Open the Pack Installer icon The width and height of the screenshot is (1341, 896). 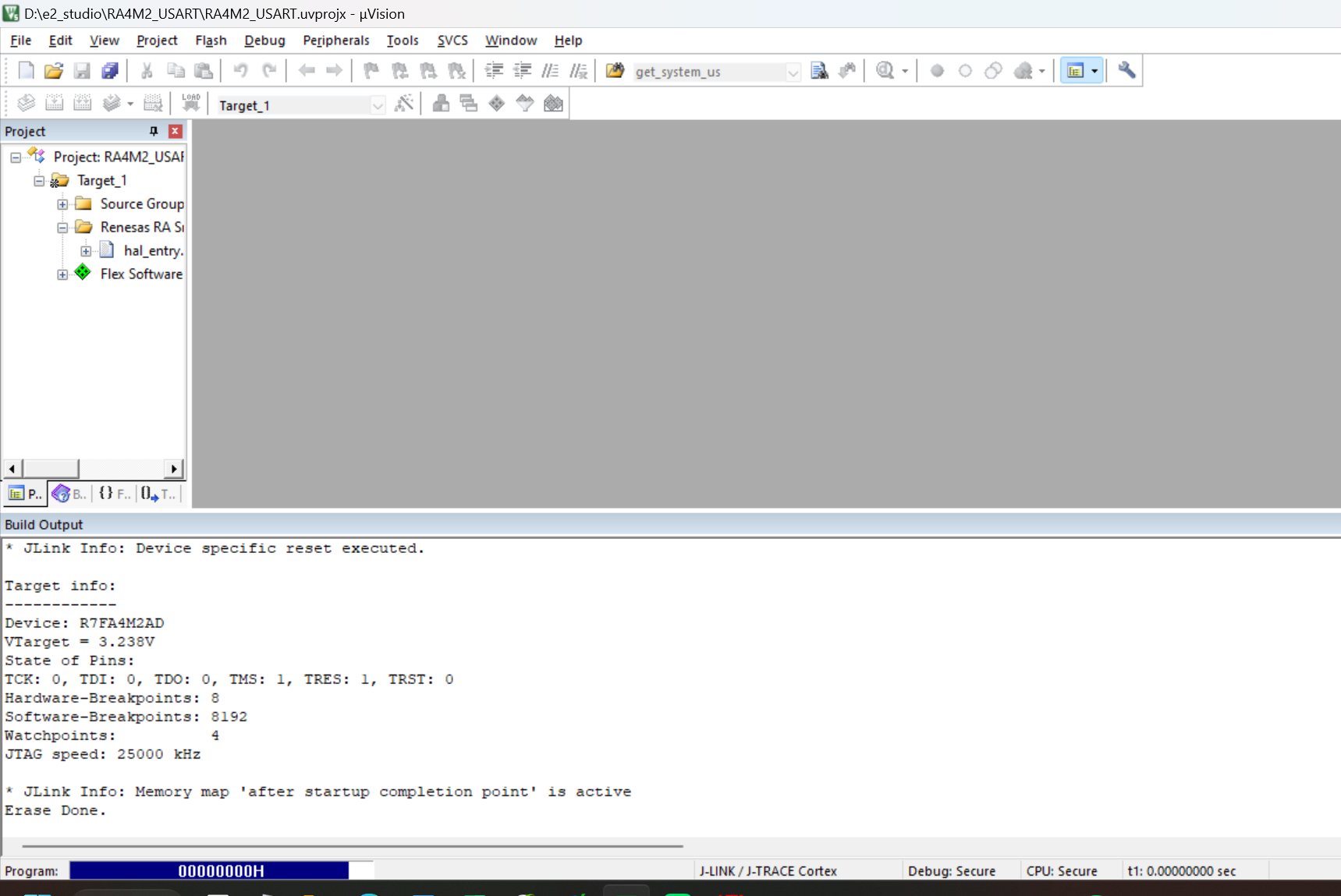pos(553,104)
